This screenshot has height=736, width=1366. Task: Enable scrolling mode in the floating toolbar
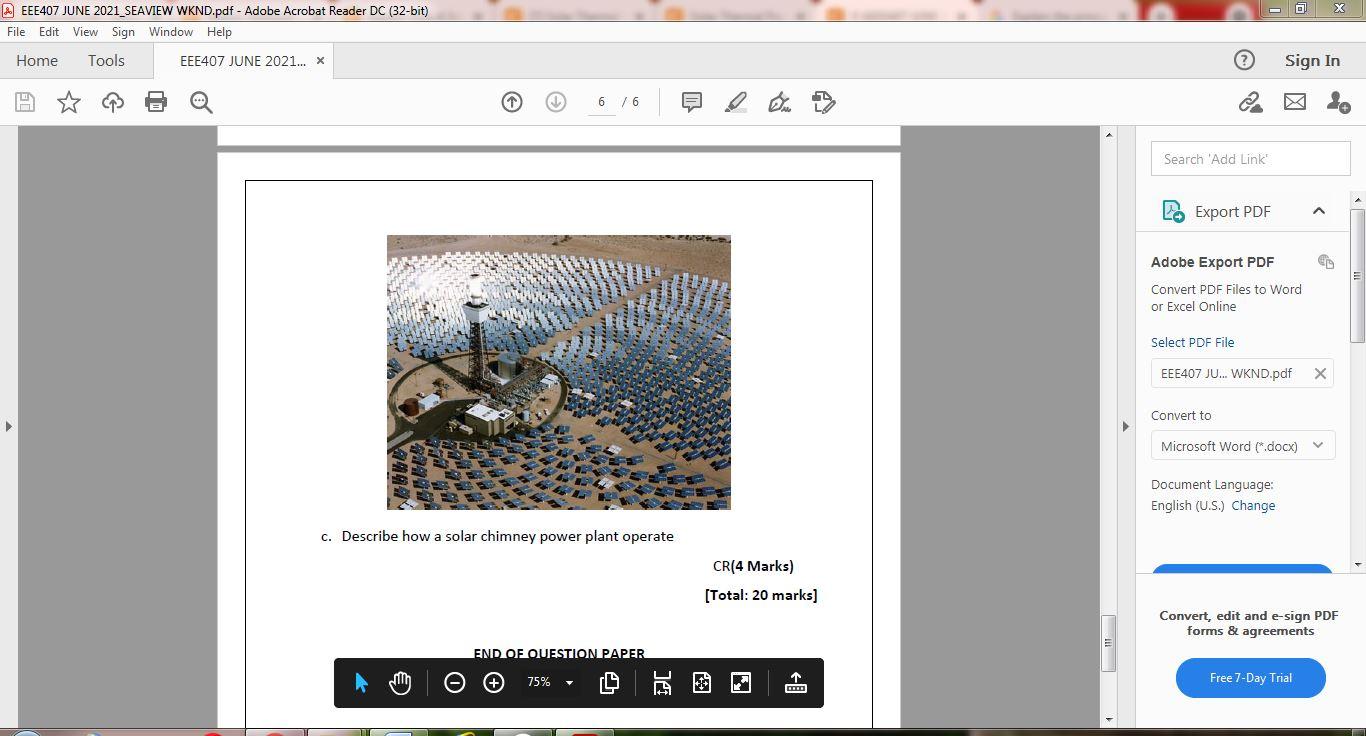point(662,683)
